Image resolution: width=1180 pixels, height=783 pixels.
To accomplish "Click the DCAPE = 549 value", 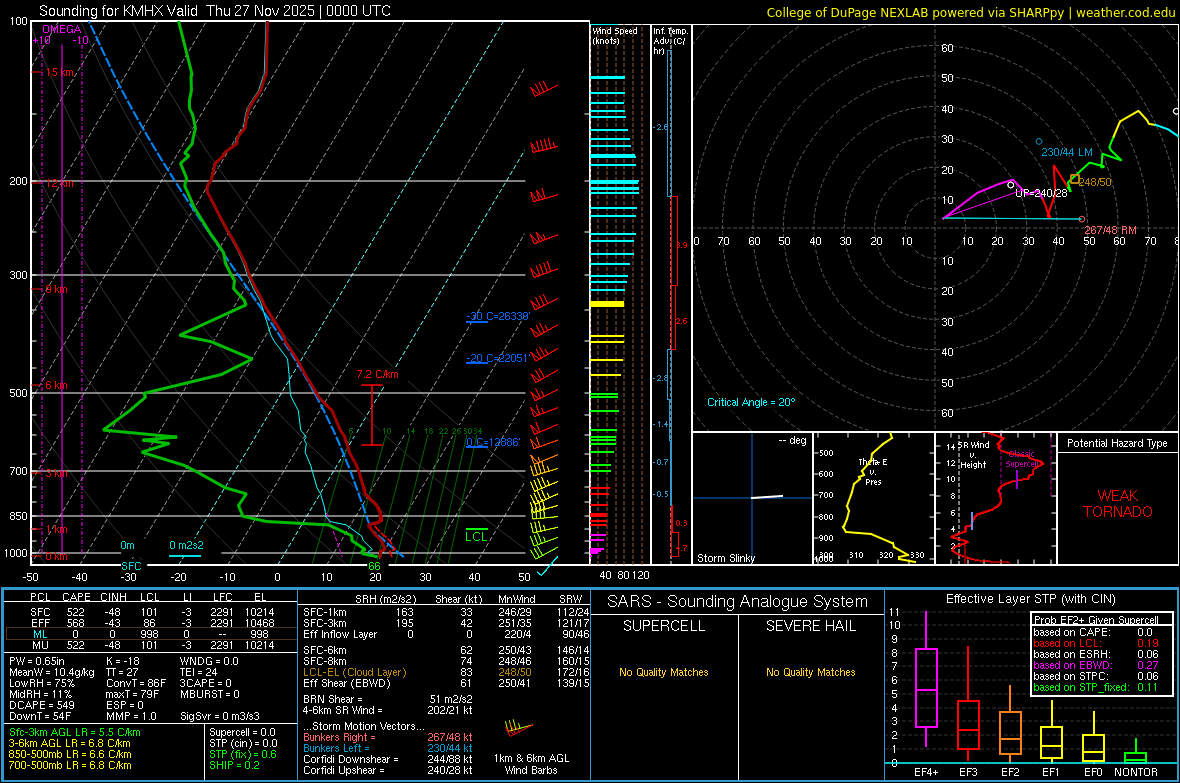I will (x=41, y=705).
